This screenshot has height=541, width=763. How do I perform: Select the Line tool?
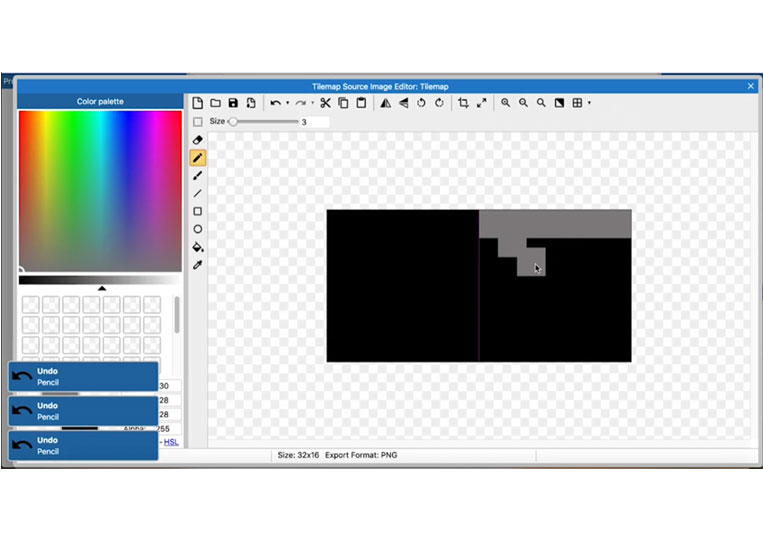(198, 194)
